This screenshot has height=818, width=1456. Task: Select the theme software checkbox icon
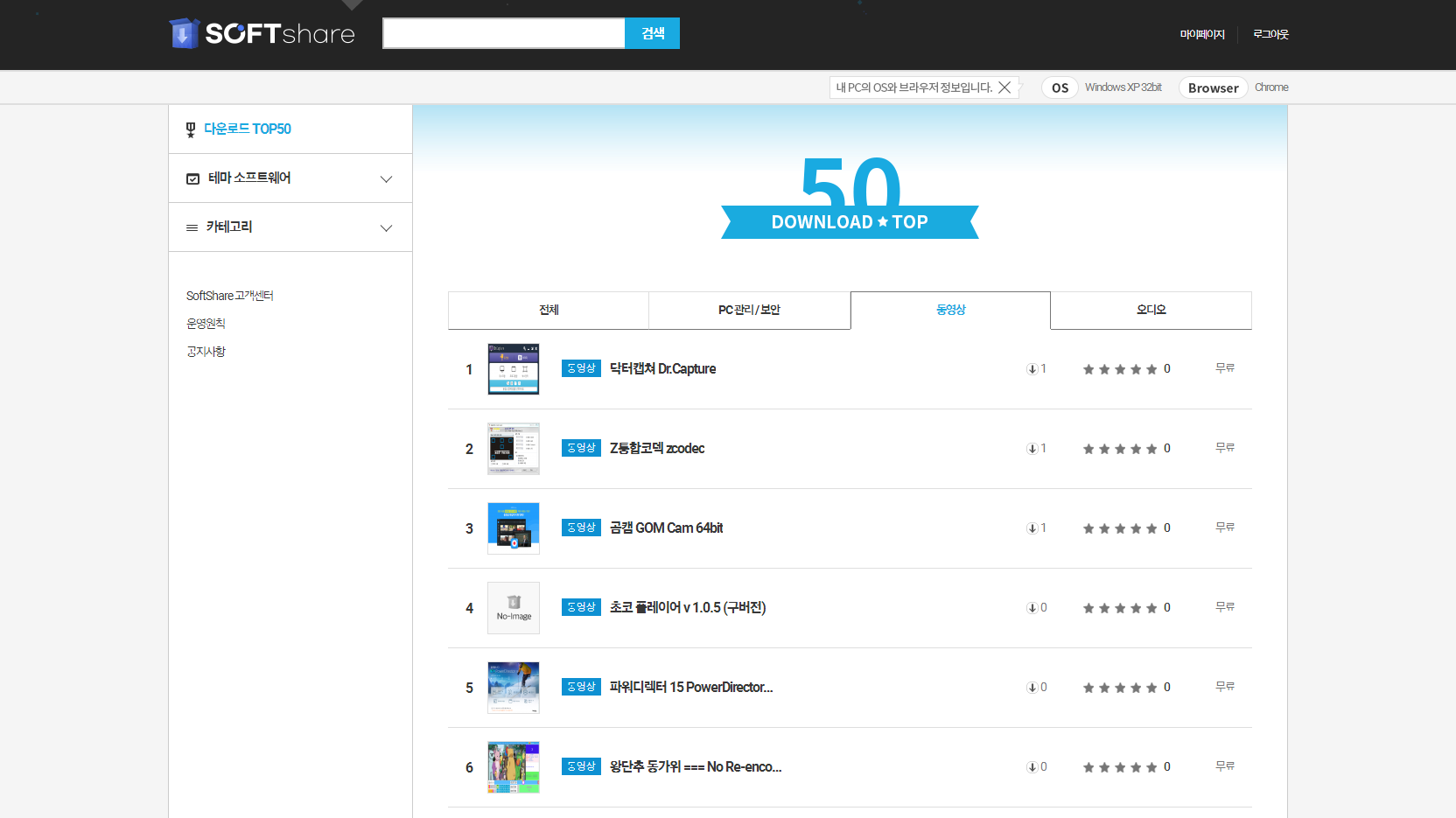[x=192, y=178]
